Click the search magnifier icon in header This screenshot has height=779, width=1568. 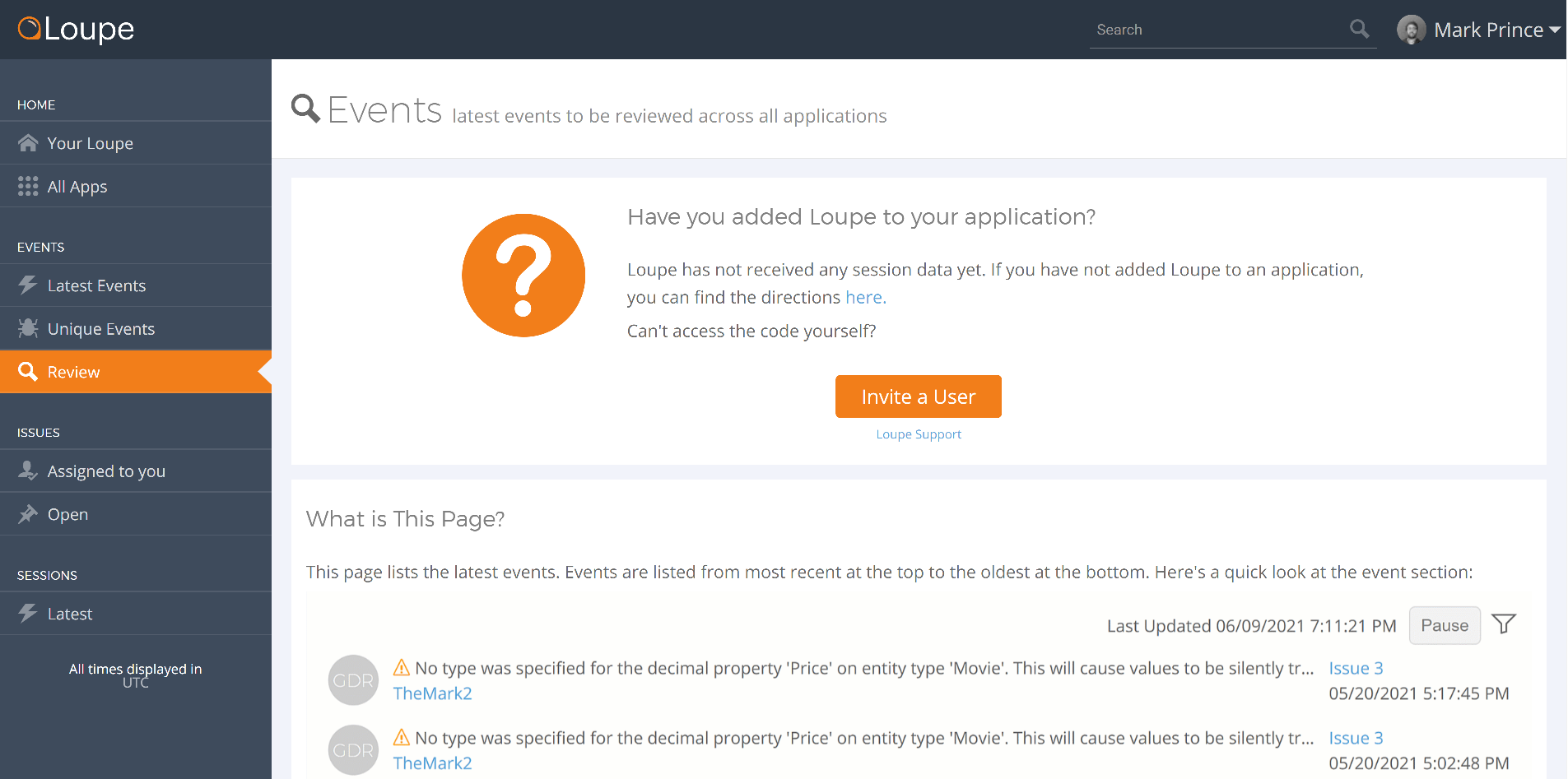1360,30
